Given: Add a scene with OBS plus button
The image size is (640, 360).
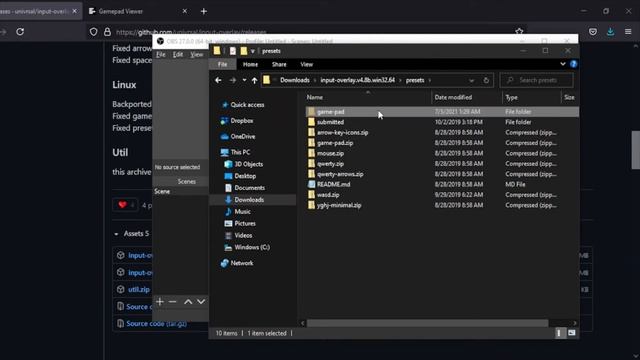Looking at the screenshot, I should click(x=160, y=302).
